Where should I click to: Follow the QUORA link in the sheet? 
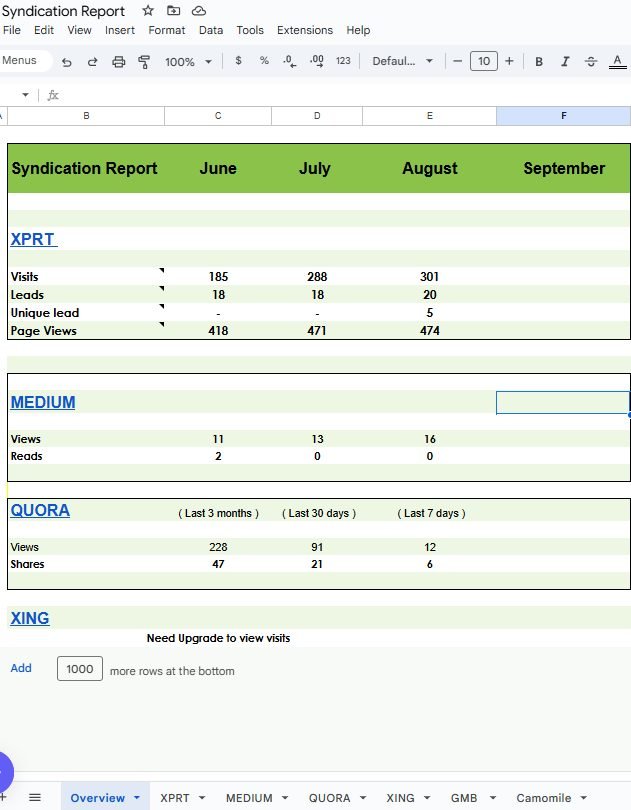40,510
